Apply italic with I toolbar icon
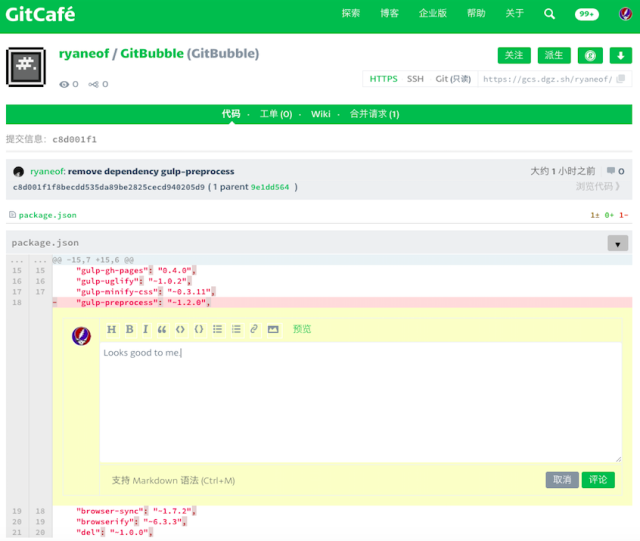This screenshot has height=541, width=640. (x=145, y=329)
